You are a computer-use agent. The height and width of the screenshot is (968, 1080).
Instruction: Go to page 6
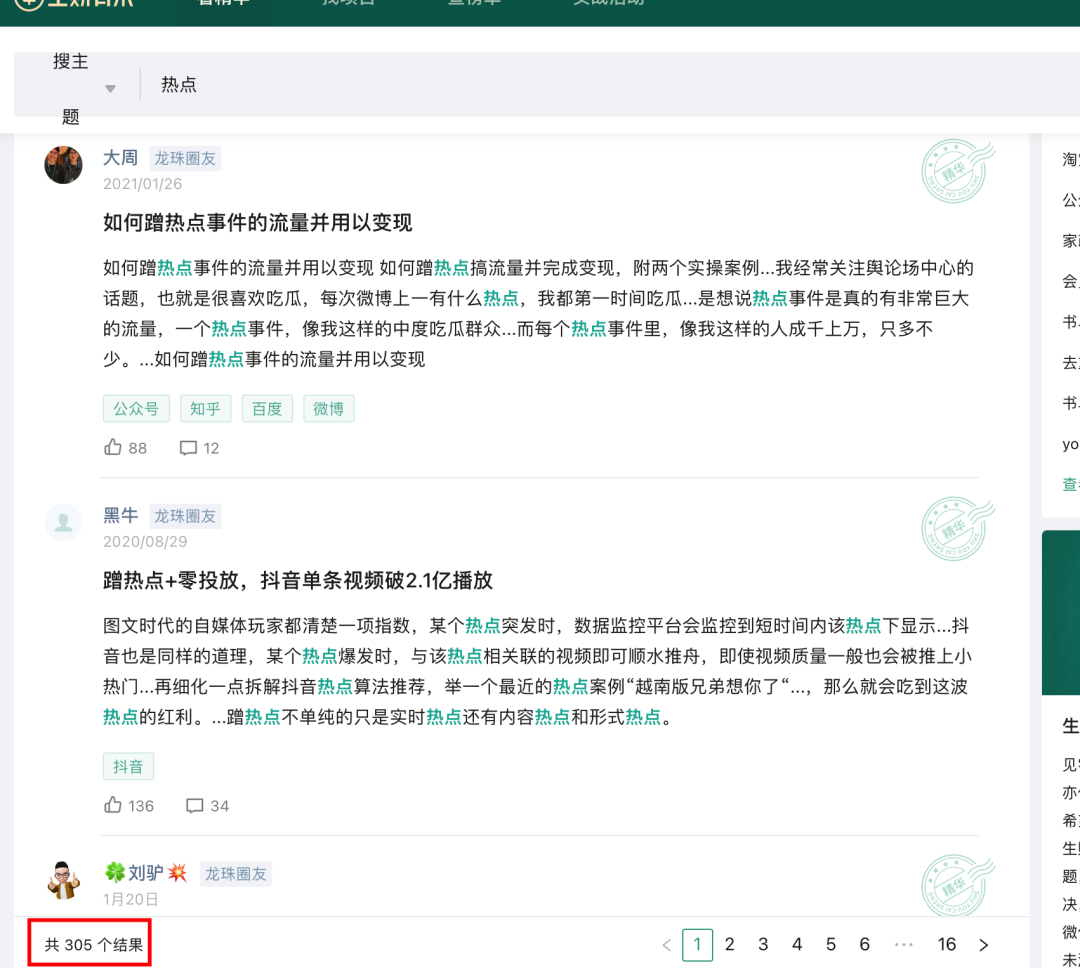[864, 945]
